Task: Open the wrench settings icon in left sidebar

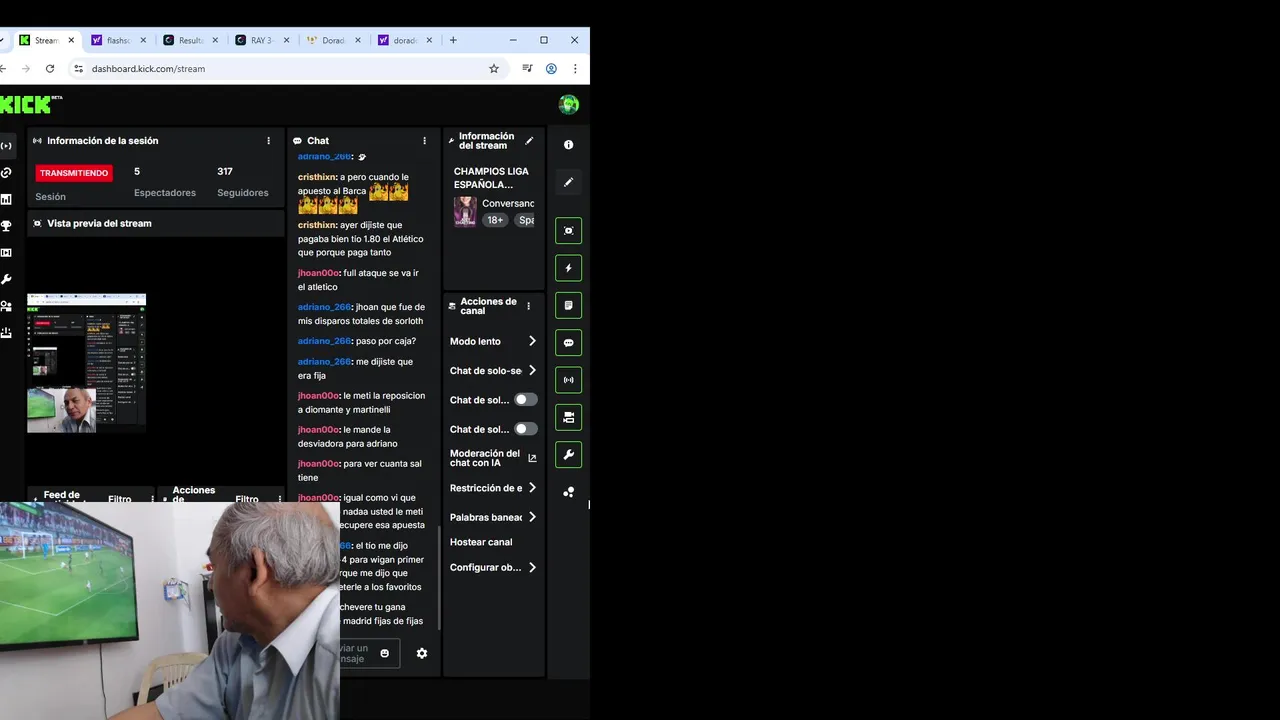Action: [x=6, y=279]
